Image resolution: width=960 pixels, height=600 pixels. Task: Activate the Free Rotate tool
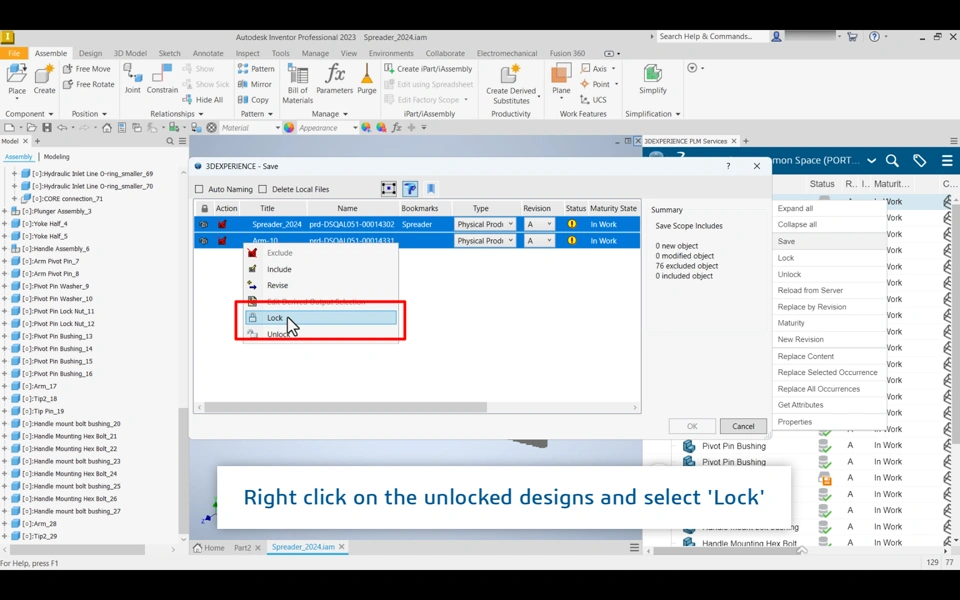89,84
